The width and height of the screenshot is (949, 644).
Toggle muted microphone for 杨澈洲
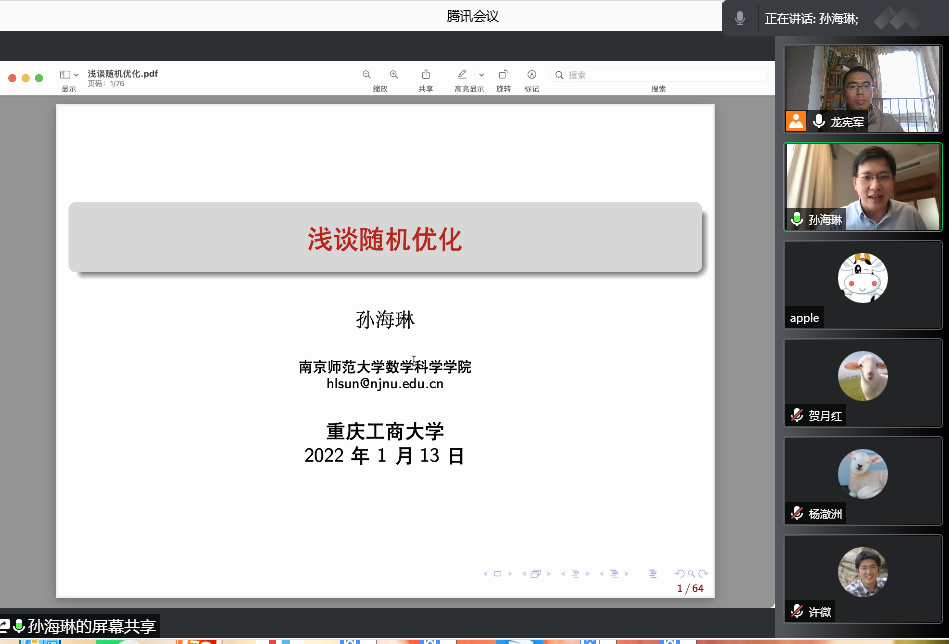[797, 513]
